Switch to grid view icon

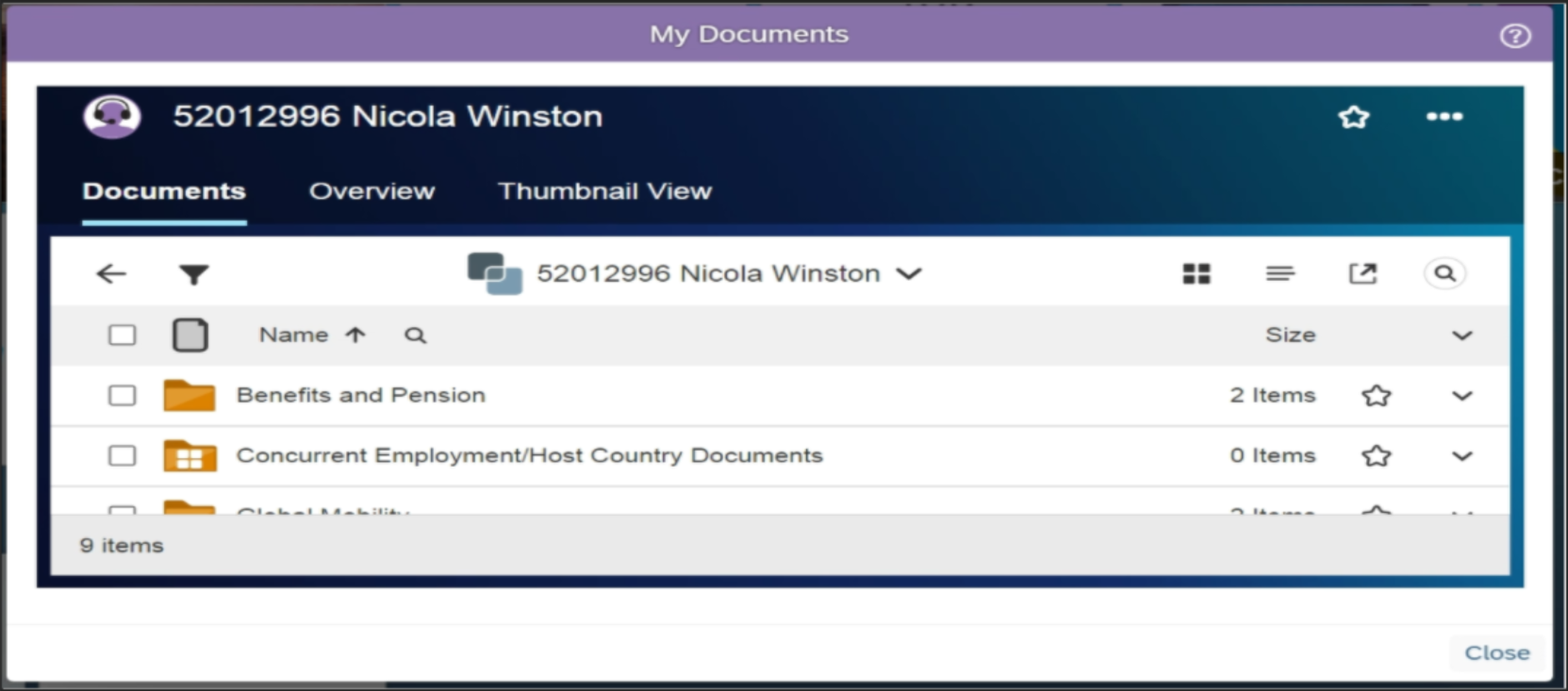coord(1196,274)
